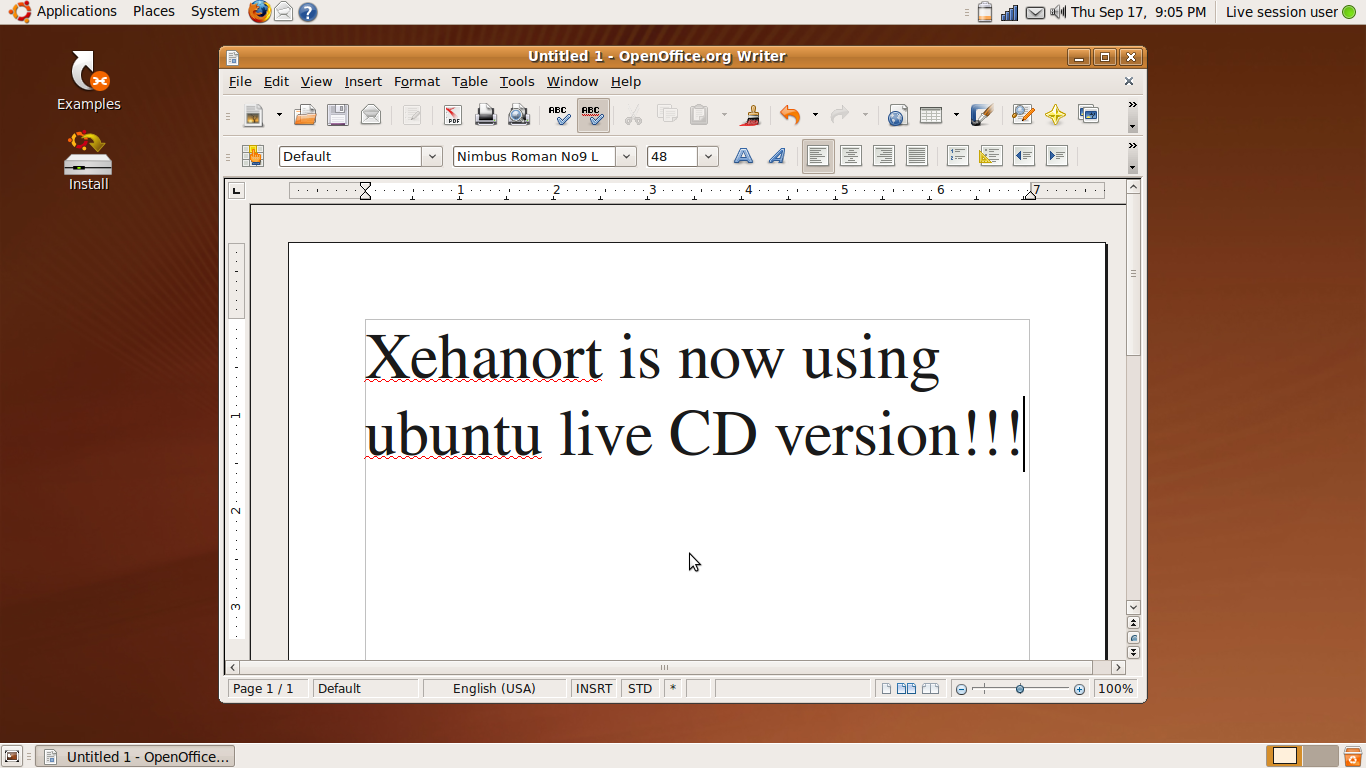The height and width of the screenshot is (768, 1366).
Task: Click the Bold formatting icon
Action: [x=743, y=156]
